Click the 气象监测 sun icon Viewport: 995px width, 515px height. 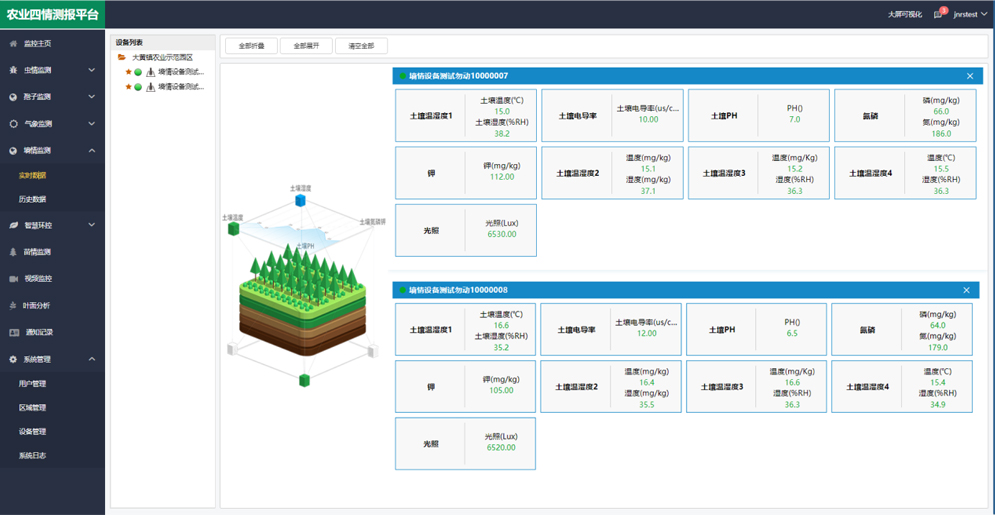click(x=13, y=124)
